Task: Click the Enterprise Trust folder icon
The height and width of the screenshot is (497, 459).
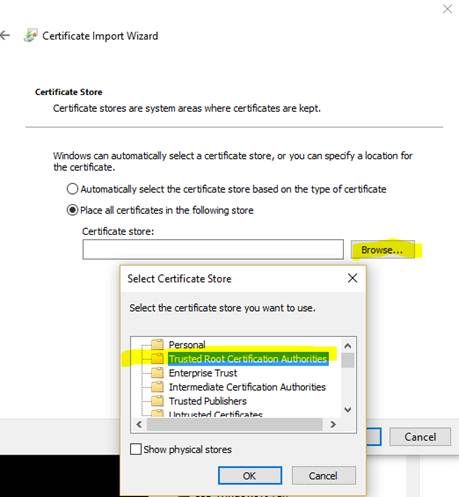Action: coord(157,372)
